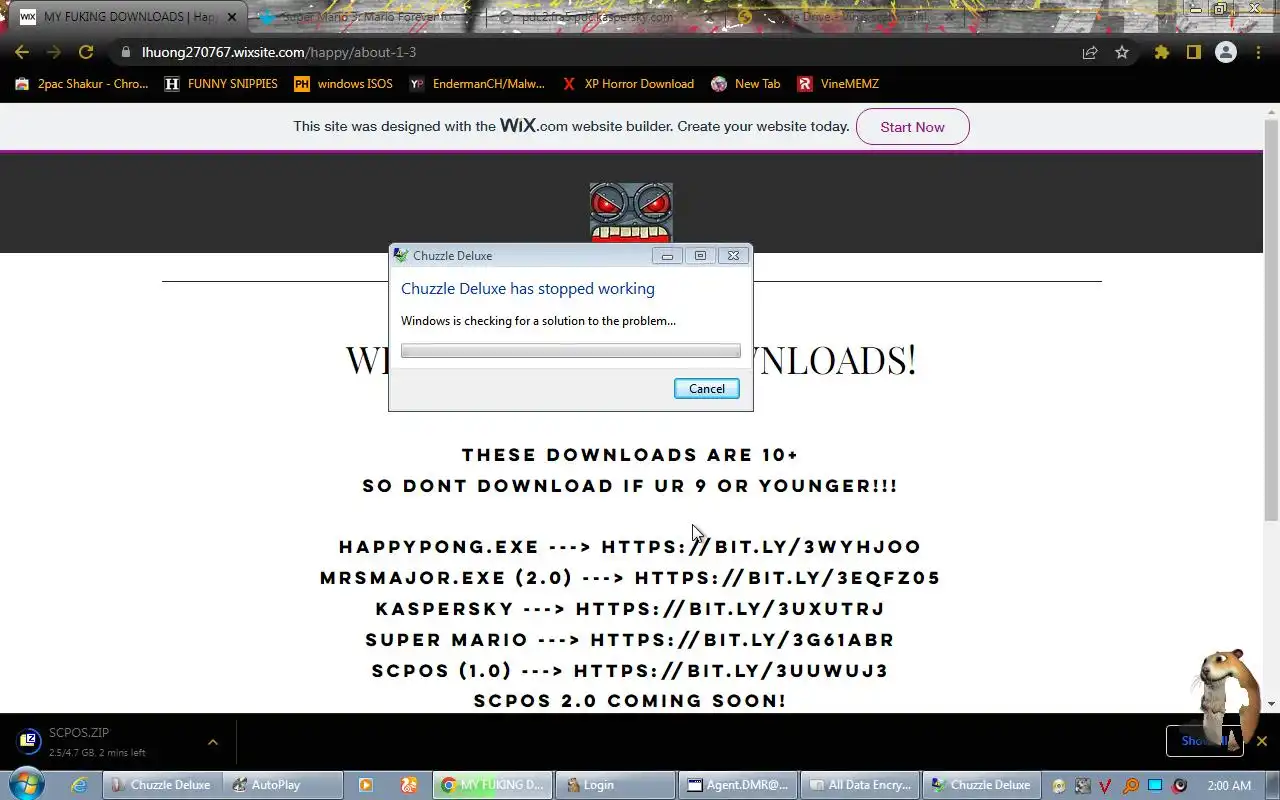
Task: Expand SCPOS.ZIP download options chevron
Action: click(212, 742)
